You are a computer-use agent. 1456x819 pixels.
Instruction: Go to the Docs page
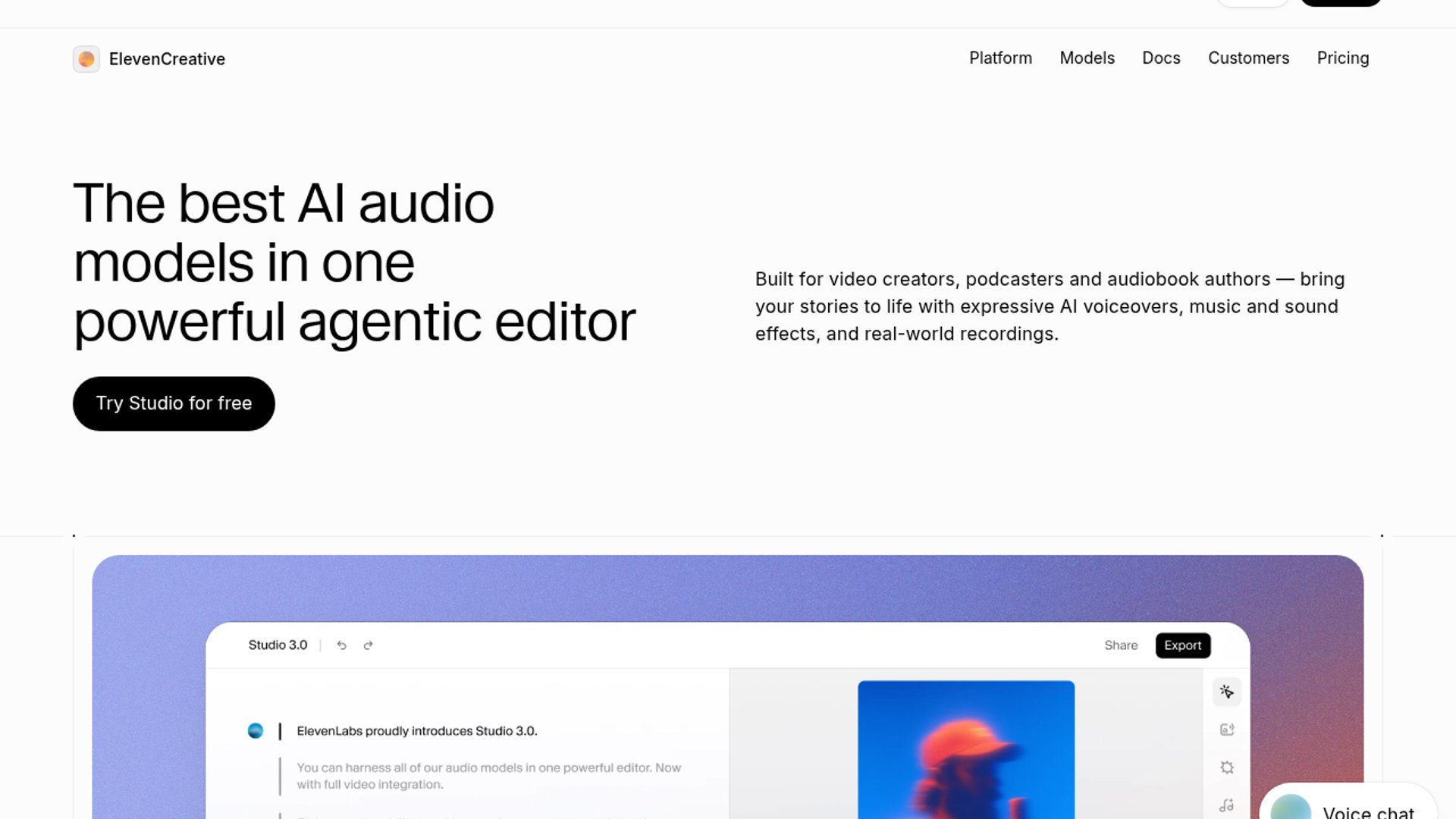point(1161,58)
